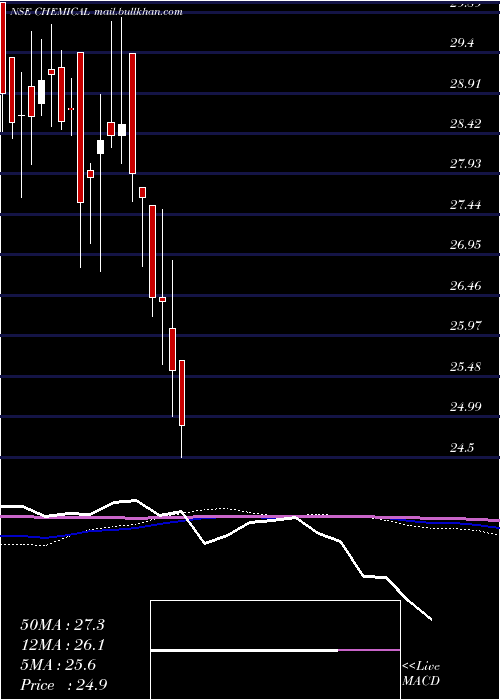Select the 27.93 price axis label

[x=466, y=164]
